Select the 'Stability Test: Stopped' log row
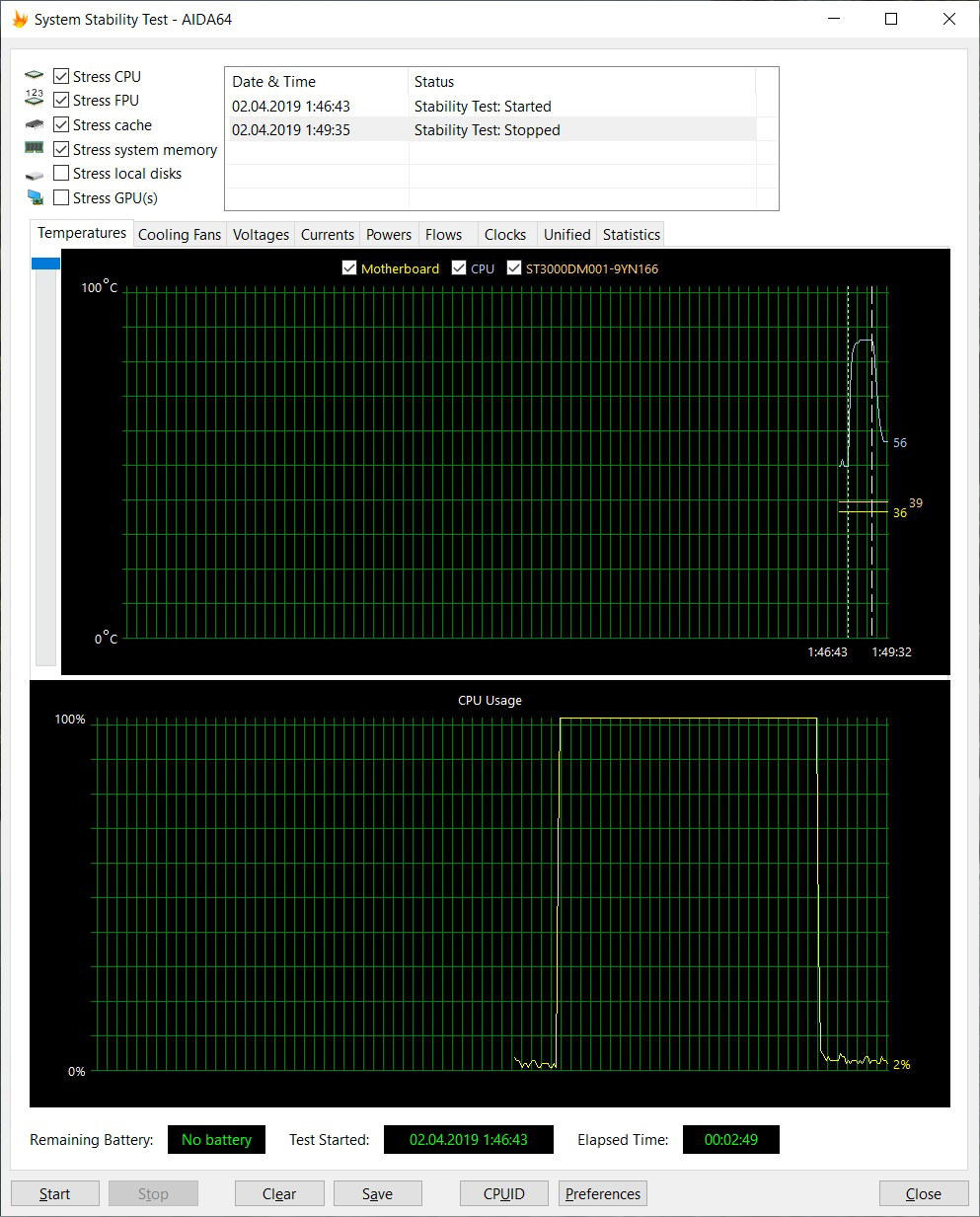This screenshot has width=980, height=1217. pyautogui.click(x=491, y=129)
